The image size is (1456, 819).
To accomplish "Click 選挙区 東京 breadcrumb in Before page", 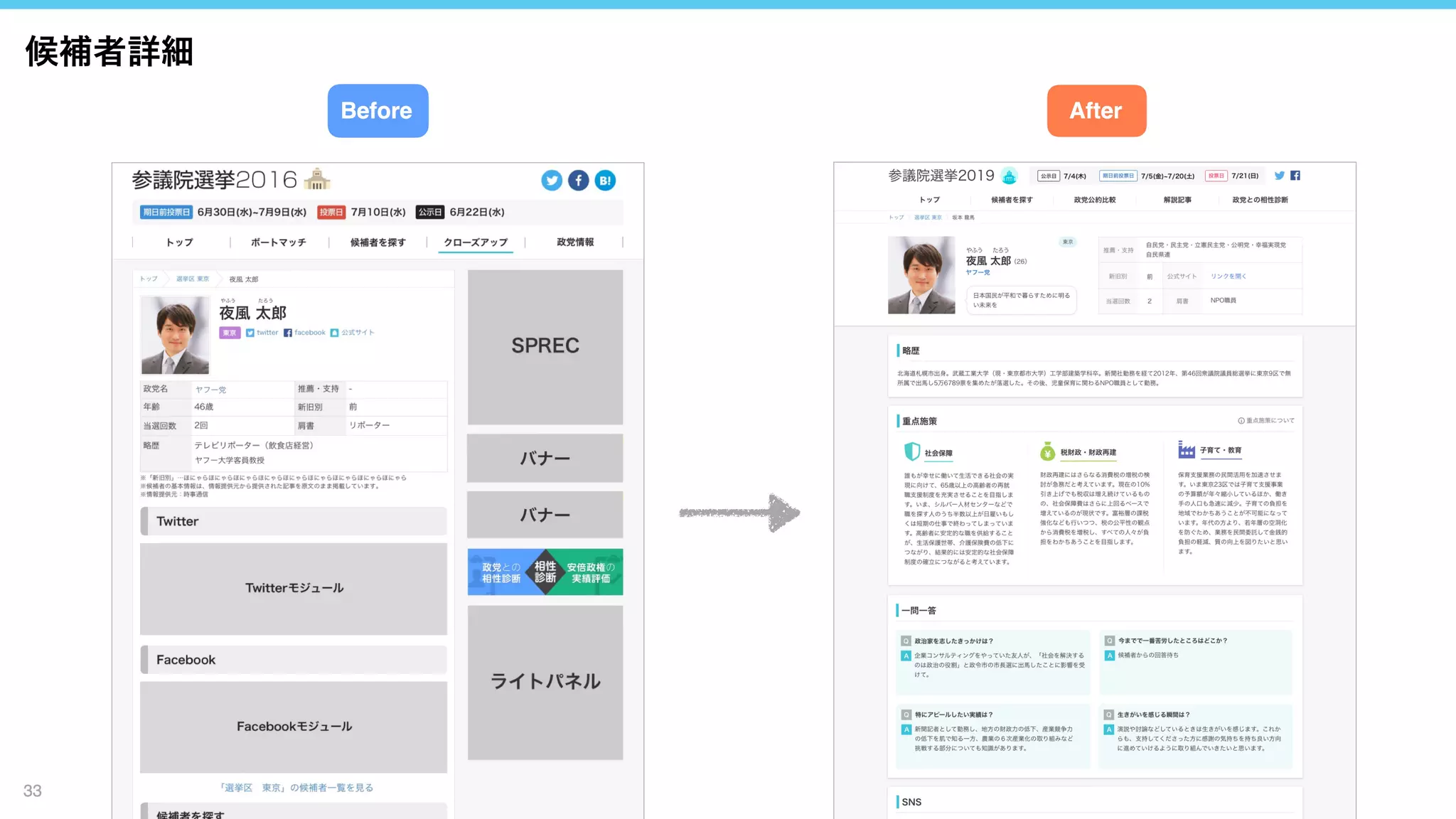I will click(x=193, y=279).
